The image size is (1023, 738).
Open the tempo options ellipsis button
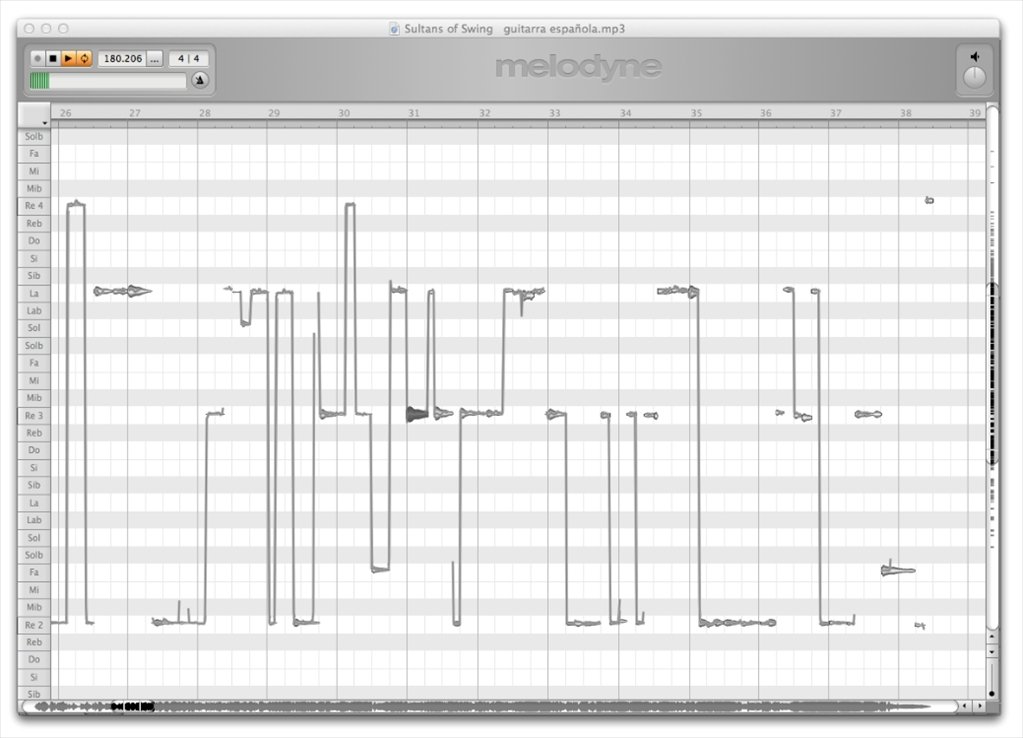pos(155,59)
